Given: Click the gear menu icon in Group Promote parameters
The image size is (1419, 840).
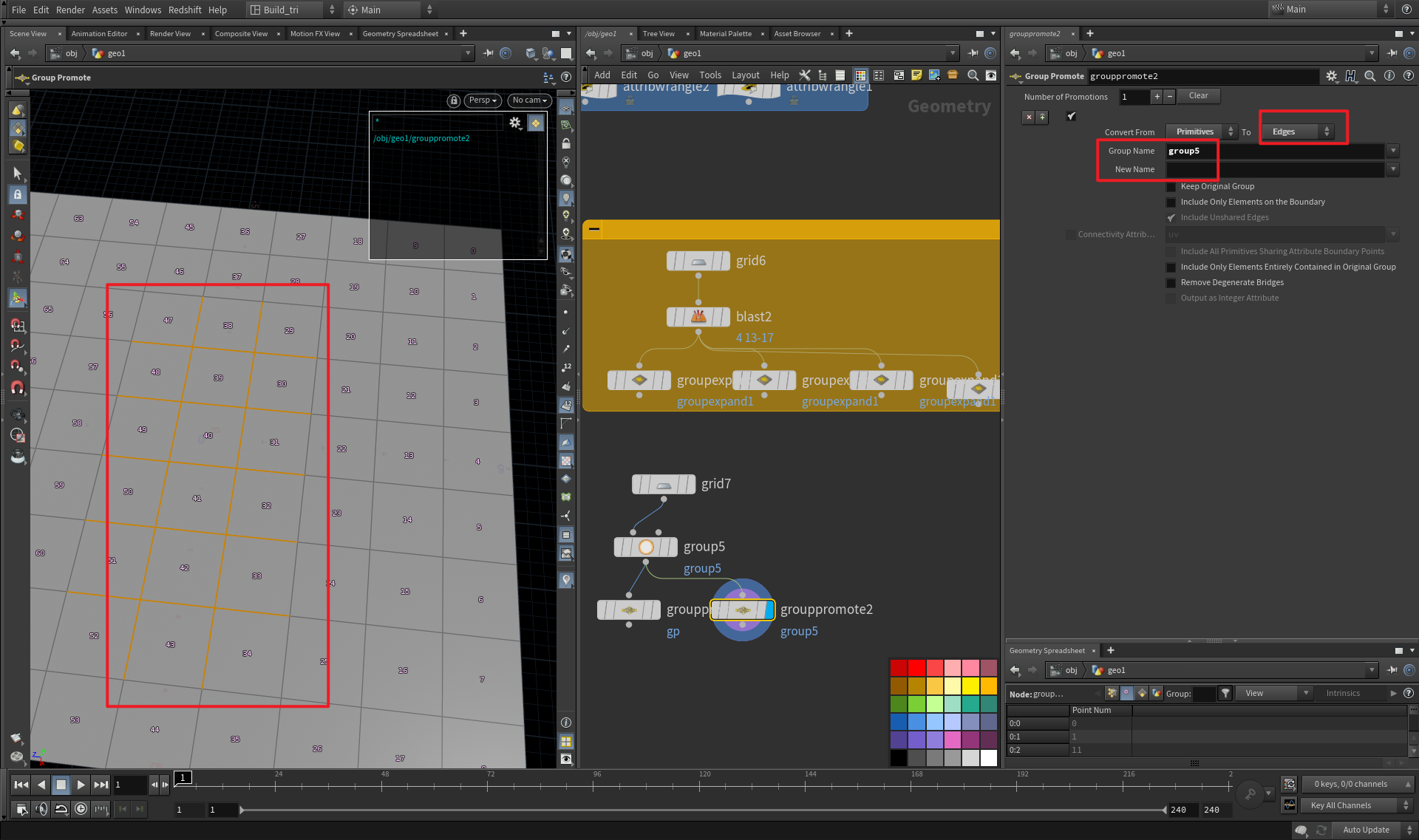Looking at the screenshot, I should [1333, 76].
